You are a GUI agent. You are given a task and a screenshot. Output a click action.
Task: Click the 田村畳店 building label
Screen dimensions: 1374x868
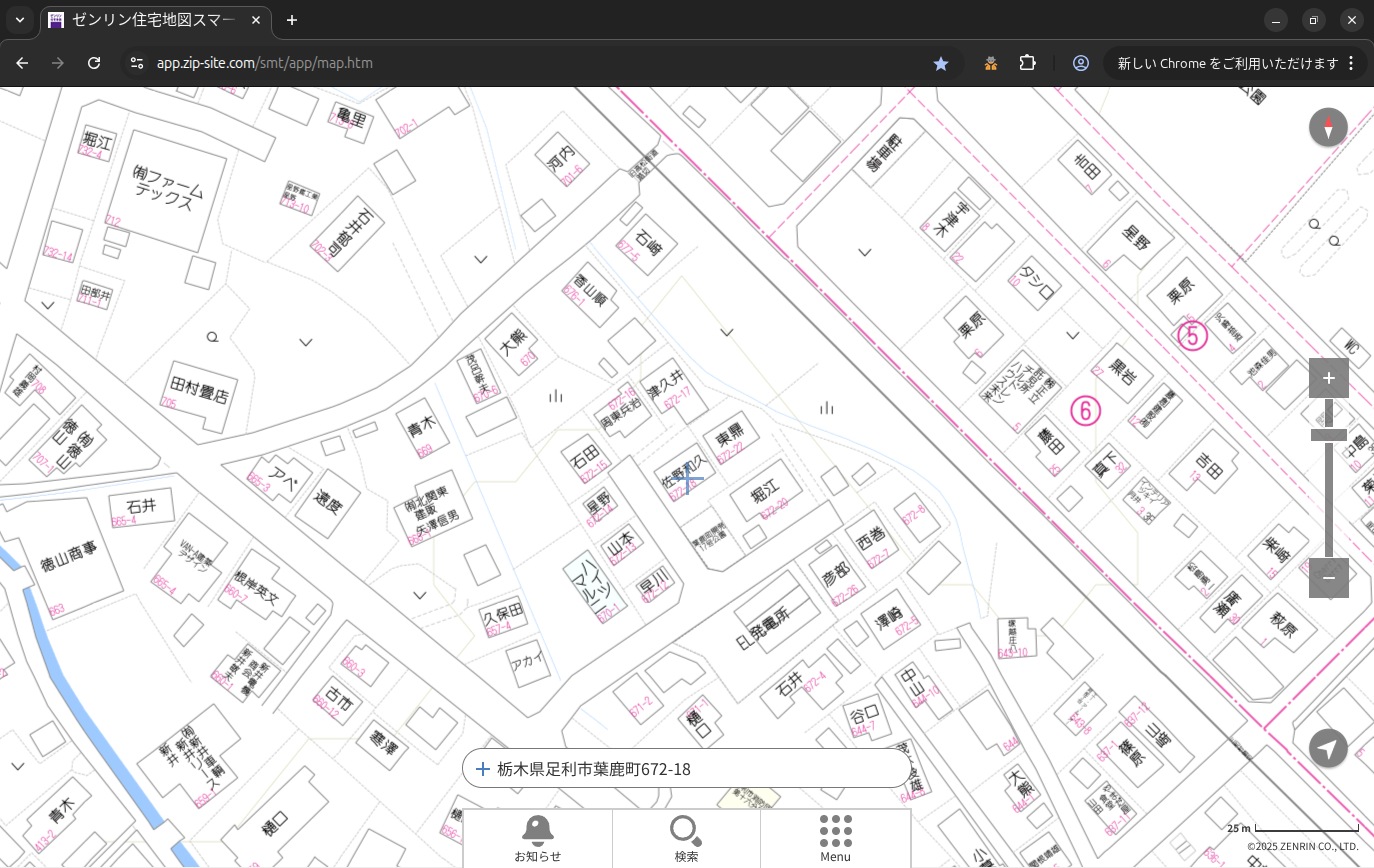(199, 390)
